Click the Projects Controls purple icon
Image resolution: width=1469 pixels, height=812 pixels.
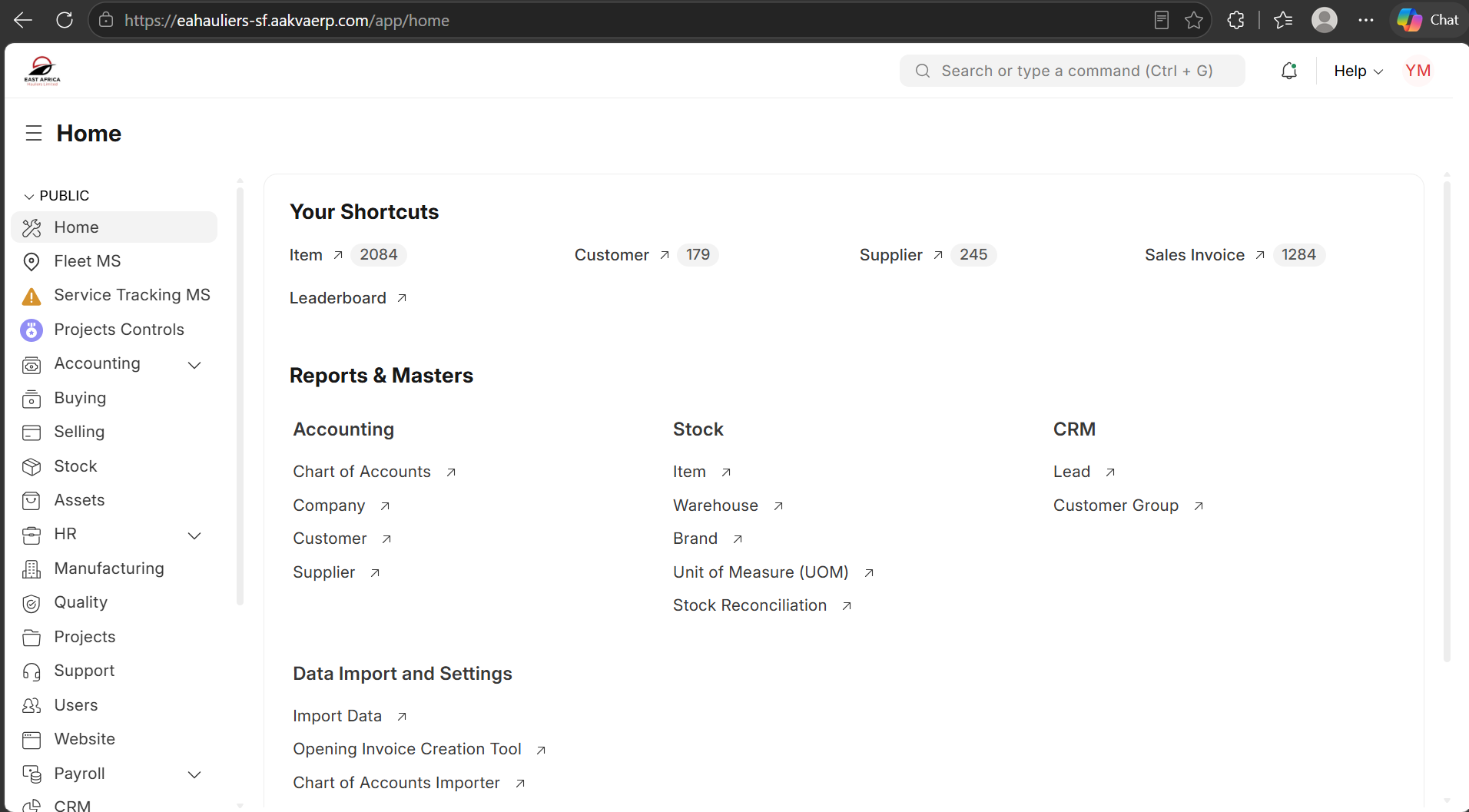32,330
